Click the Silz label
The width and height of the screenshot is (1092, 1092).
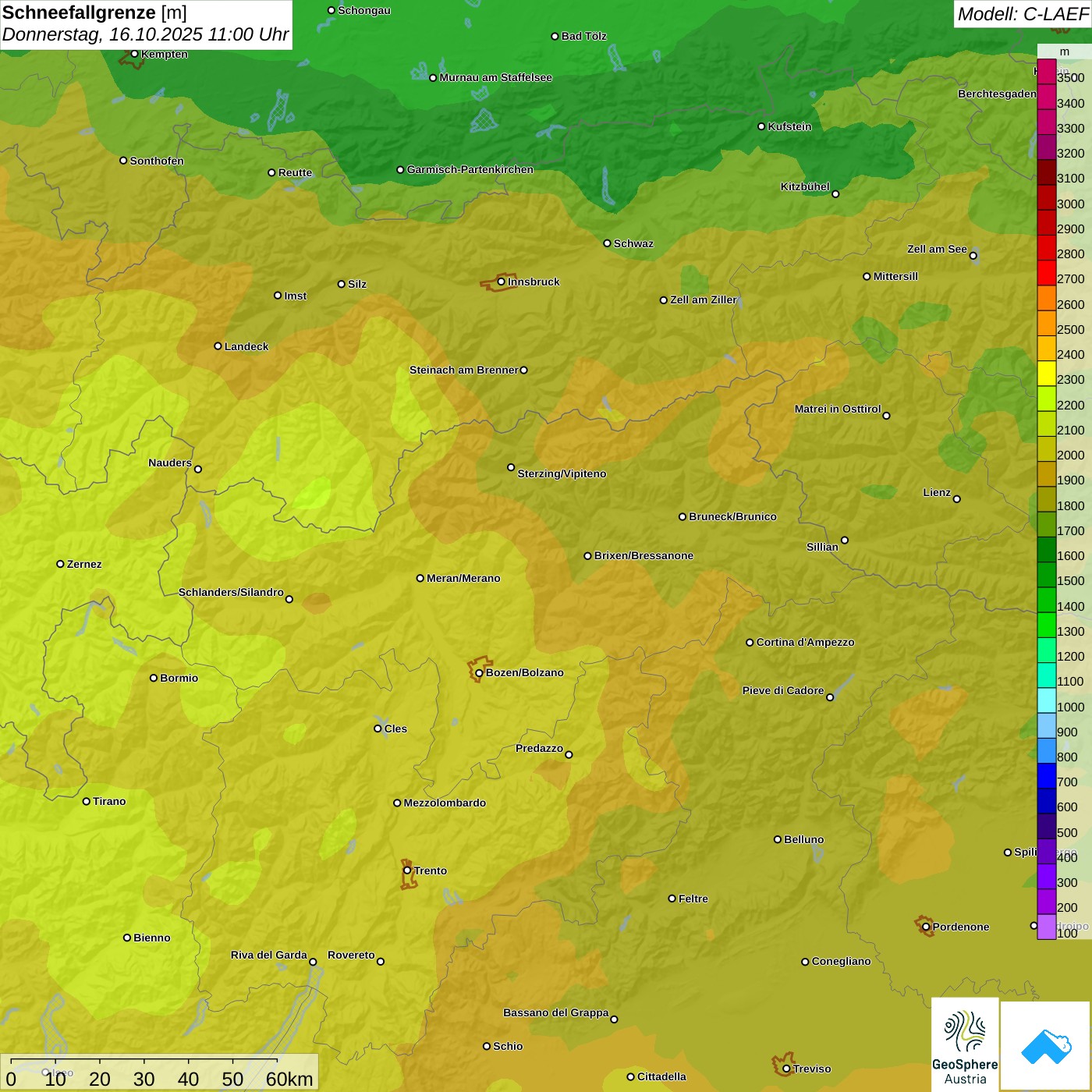357,284
